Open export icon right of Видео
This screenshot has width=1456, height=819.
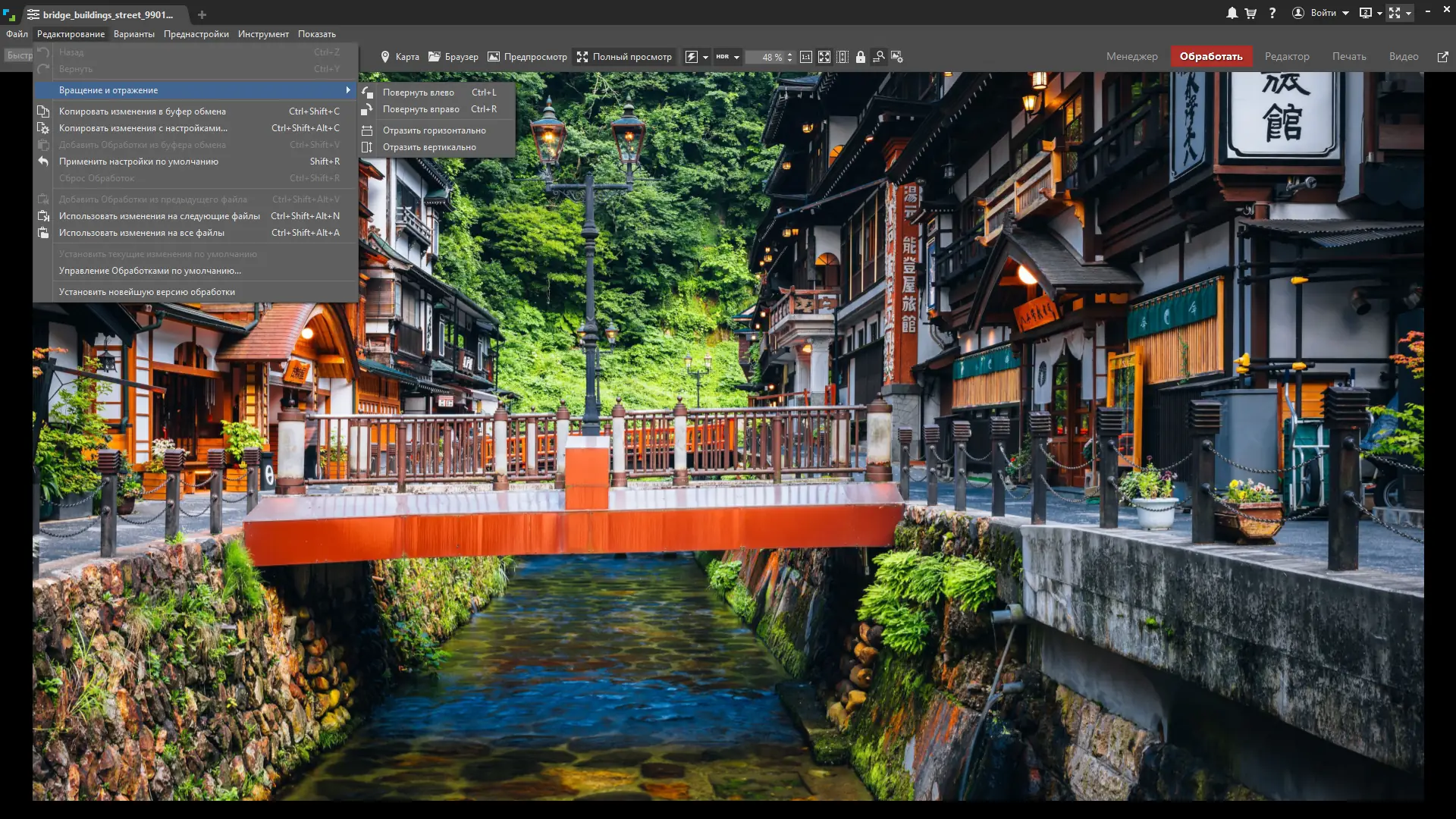(1442, 57)
